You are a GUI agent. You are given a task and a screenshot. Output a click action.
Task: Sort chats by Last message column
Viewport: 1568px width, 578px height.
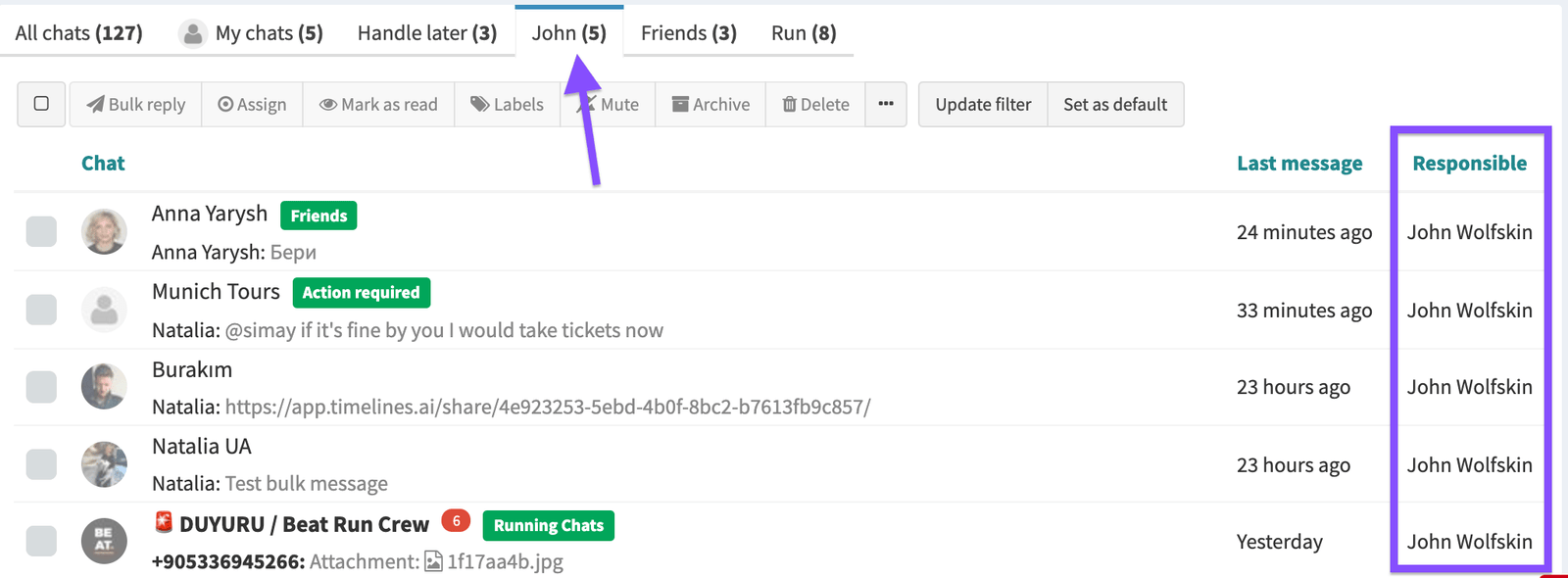point(1299,164)
